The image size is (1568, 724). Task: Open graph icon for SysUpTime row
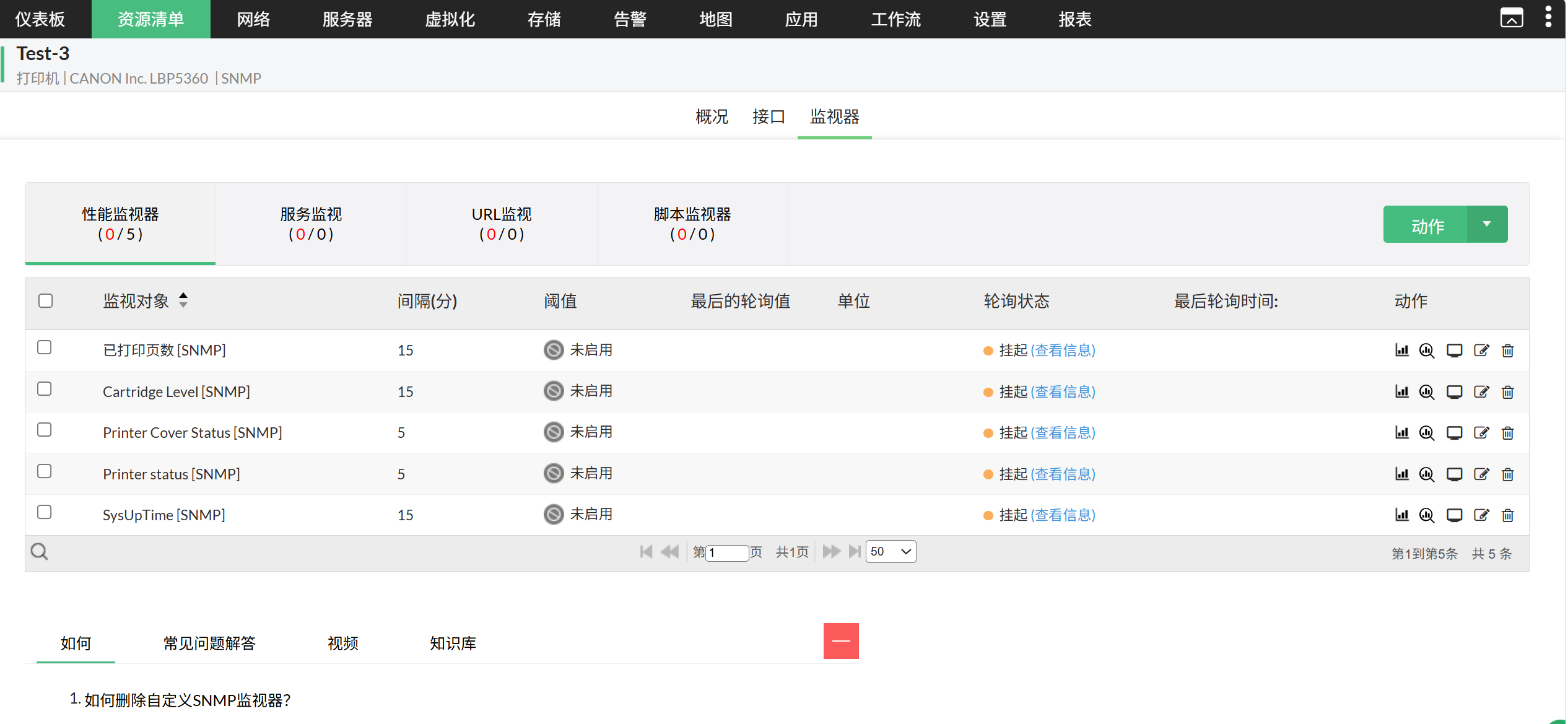1401,515
